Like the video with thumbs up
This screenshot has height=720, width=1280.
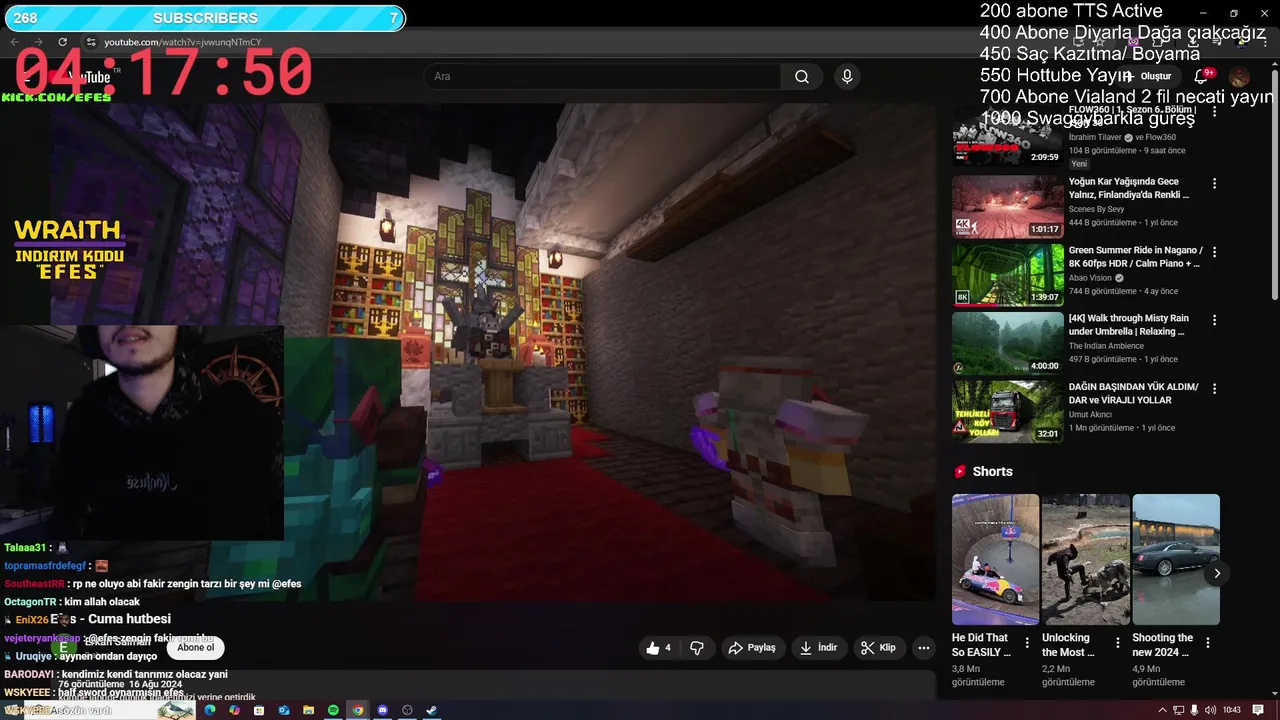coord(658,648)
